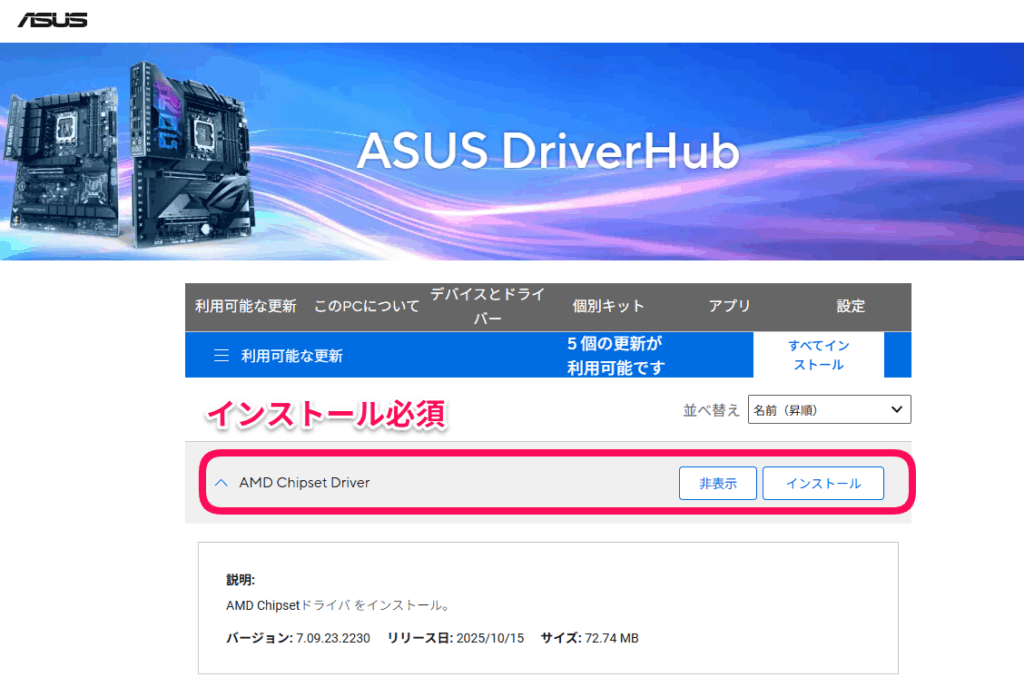
Task: Open the このPCについて tab
Action: 367,306
